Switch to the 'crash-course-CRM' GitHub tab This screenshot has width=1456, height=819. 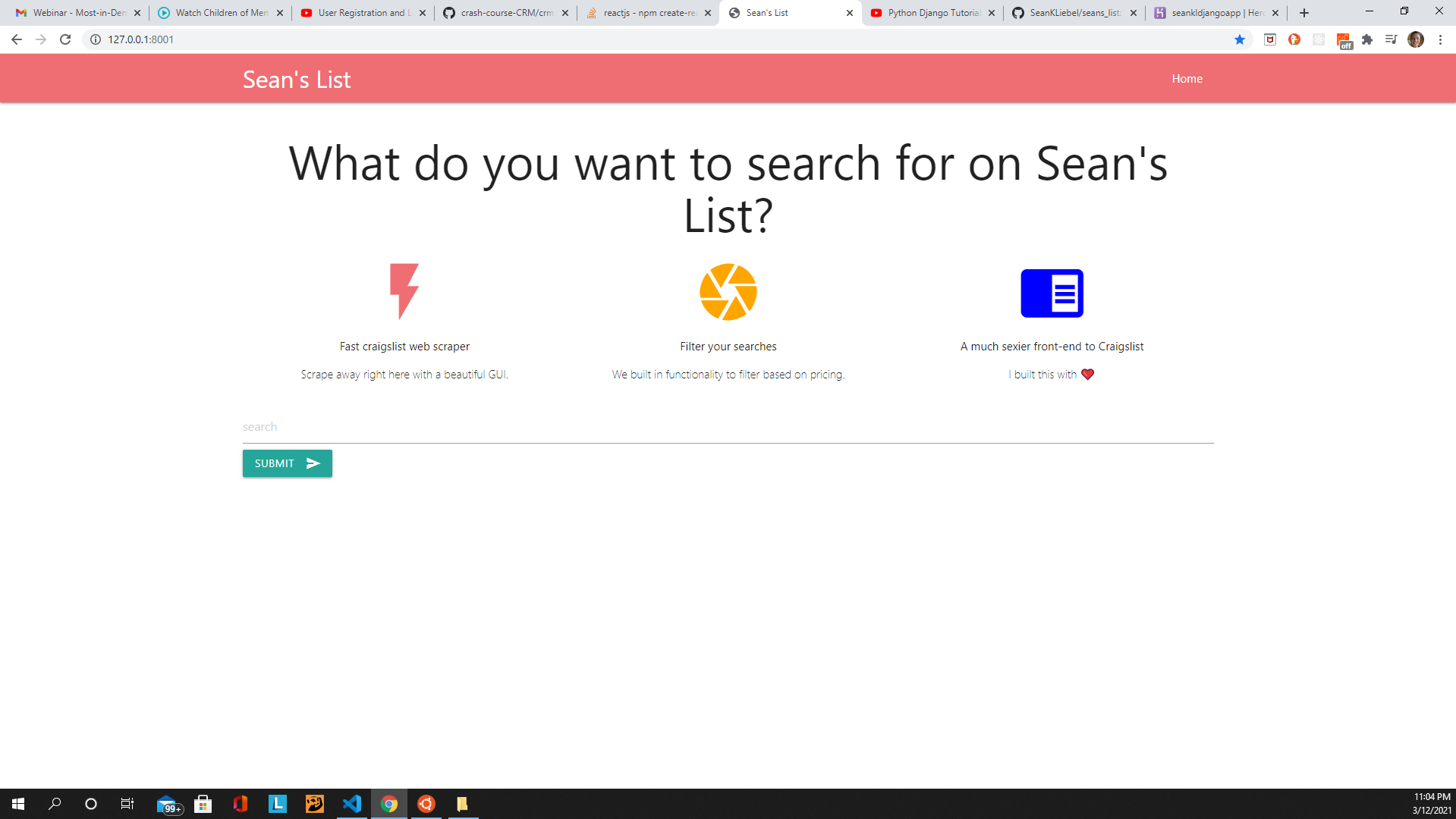pyautogui.click(x=505, y=13)
